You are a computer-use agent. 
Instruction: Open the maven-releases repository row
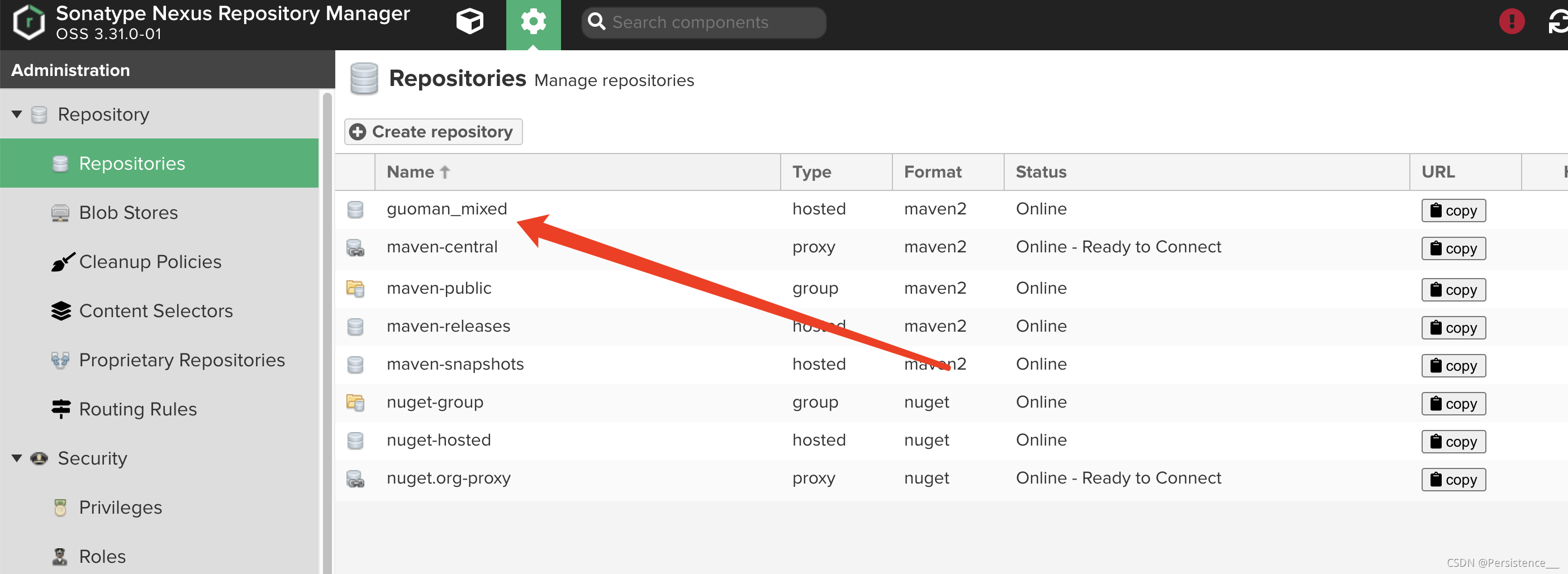952,327
